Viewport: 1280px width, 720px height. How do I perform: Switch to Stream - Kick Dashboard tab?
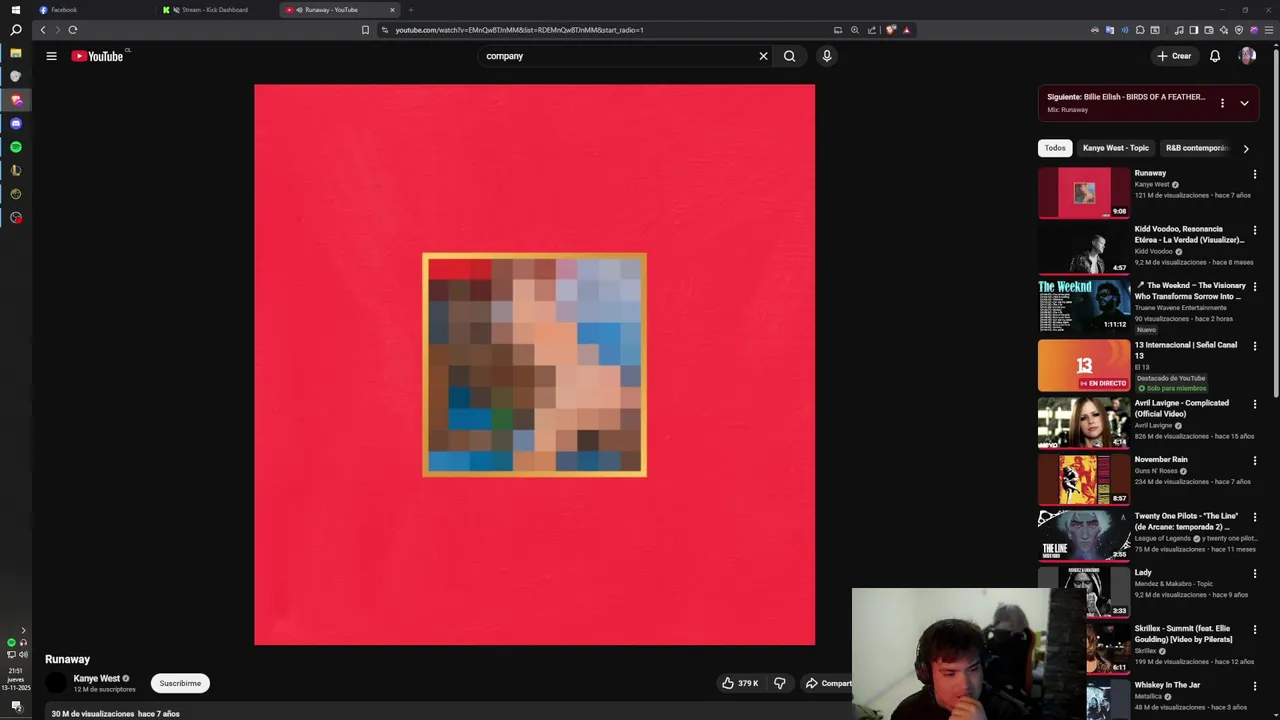pyautogui.click(x=214, y=10)
